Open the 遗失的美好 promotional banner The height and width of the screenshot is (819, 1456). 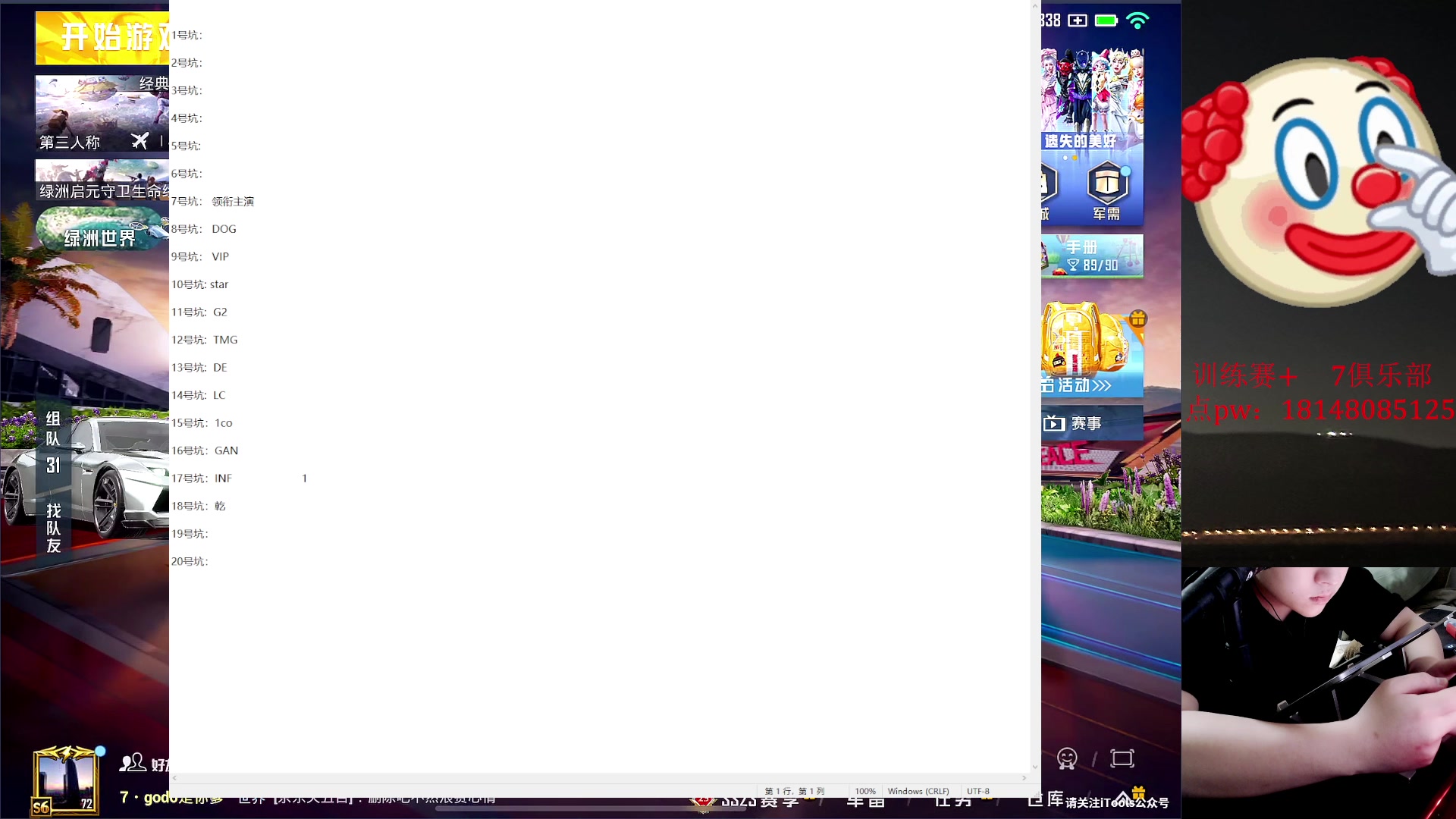pyautogui.click(x=1092, y=100)
